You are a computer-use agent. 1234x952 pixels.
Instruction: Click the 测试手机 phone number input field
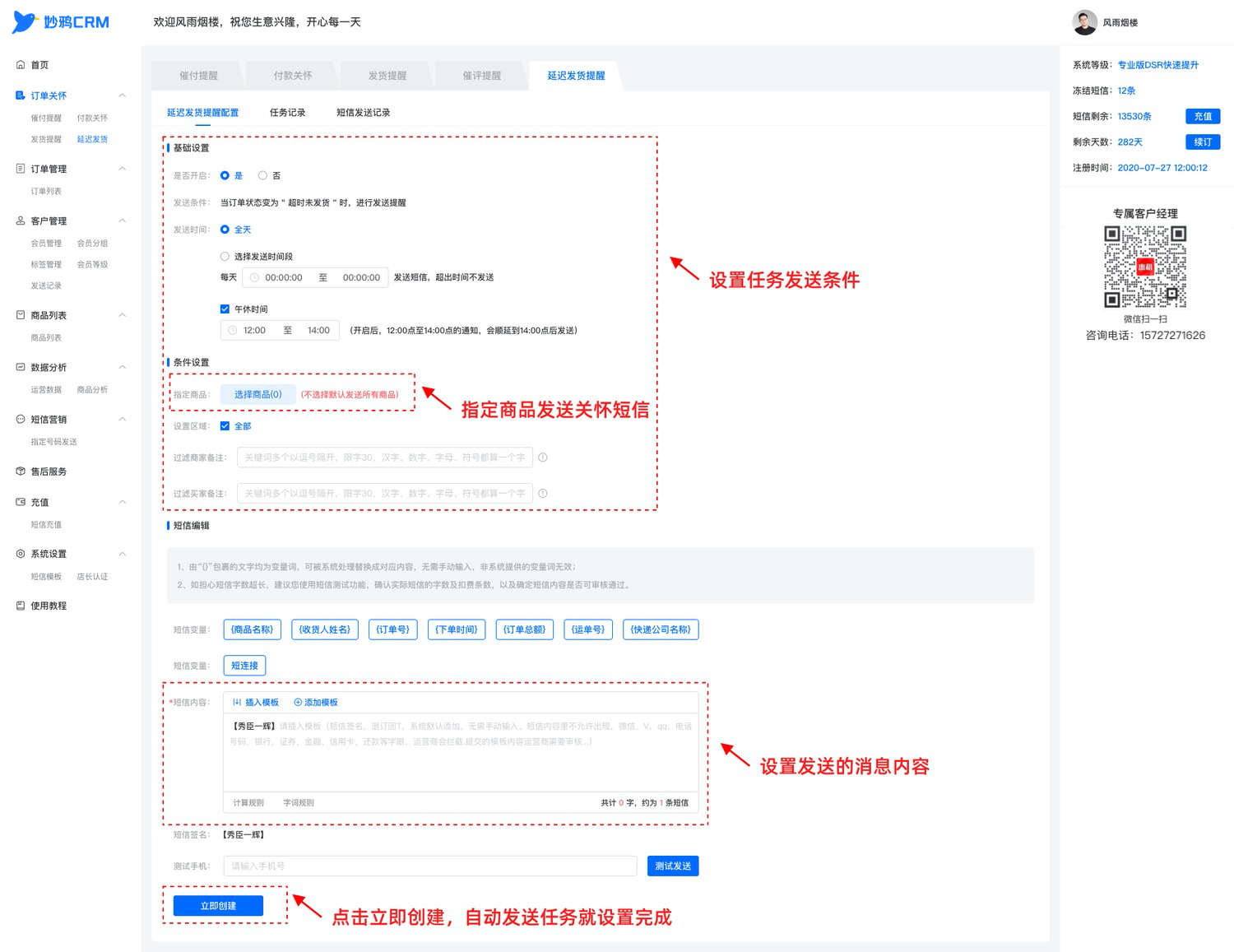point(430,866)
